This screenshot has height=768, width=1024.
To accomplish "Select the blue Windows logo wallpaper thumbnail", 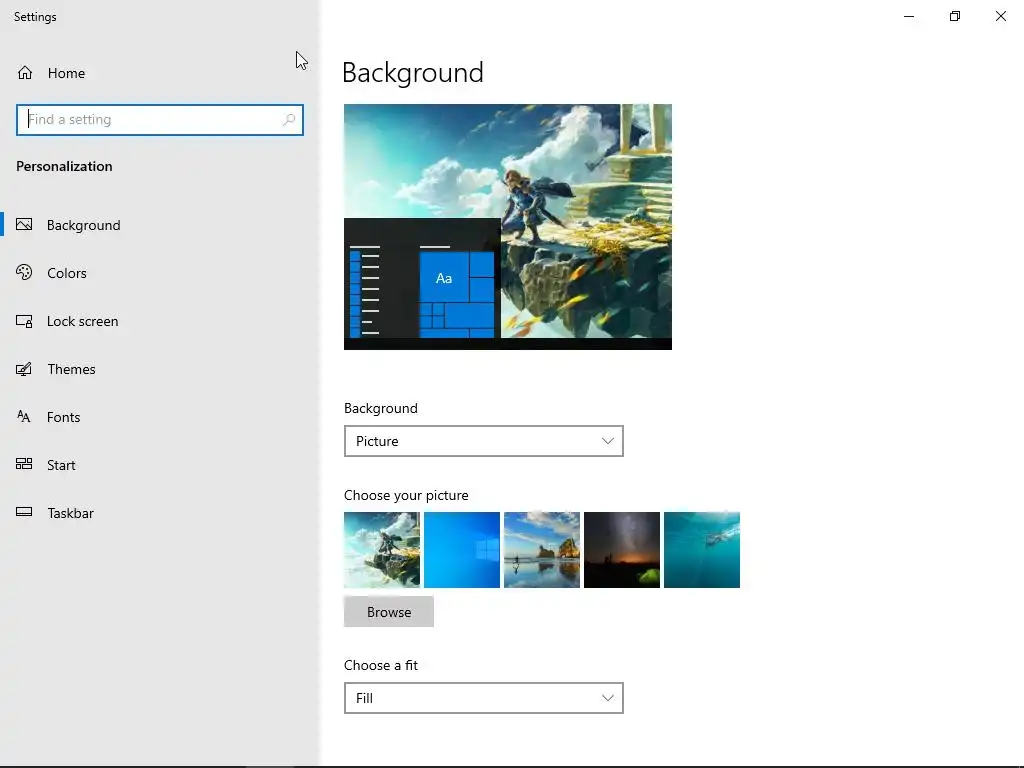I will click(x=462, y=550).
